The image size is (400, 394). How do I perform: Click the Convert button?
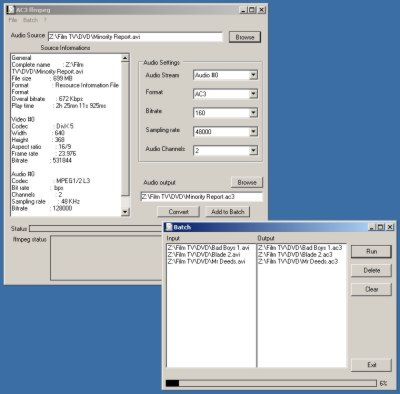point(178,212)
